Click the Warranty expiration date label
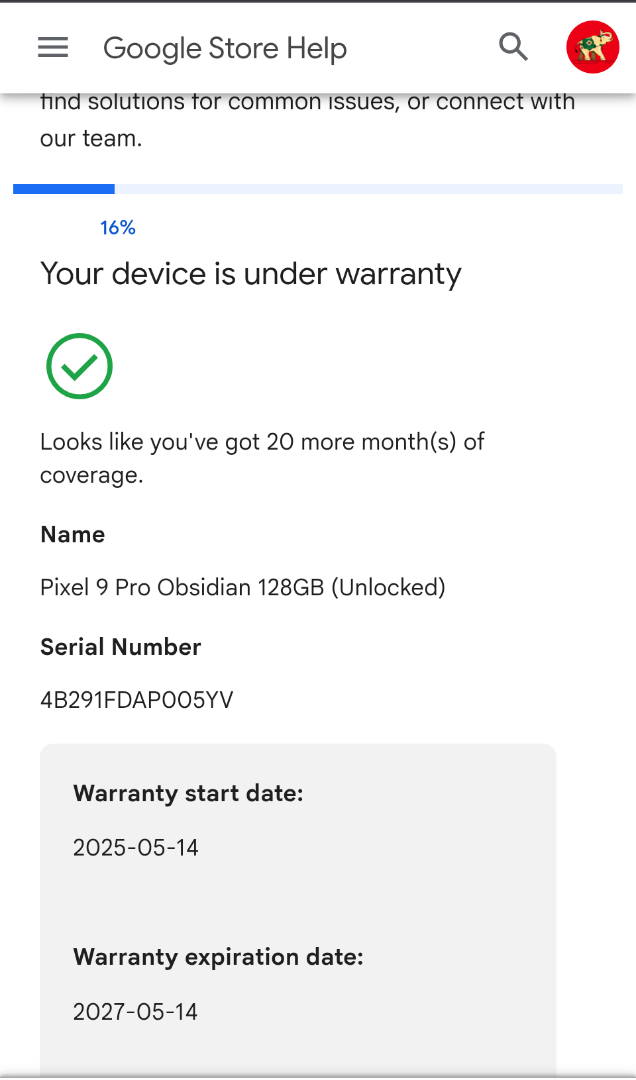 click(x=218, y=957)
